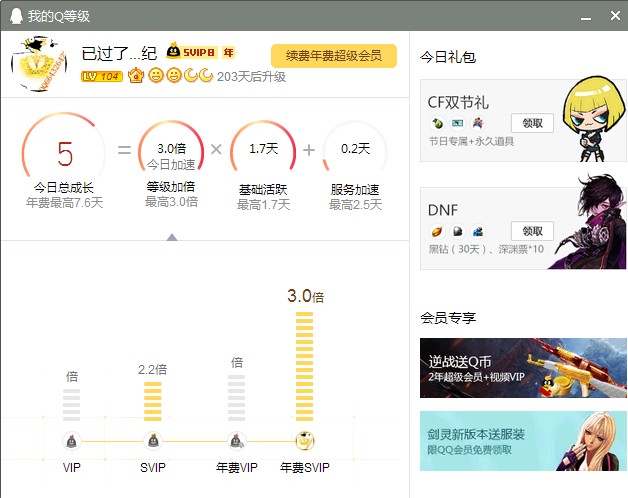Click the 今日礼包 heading

(448, 57)
